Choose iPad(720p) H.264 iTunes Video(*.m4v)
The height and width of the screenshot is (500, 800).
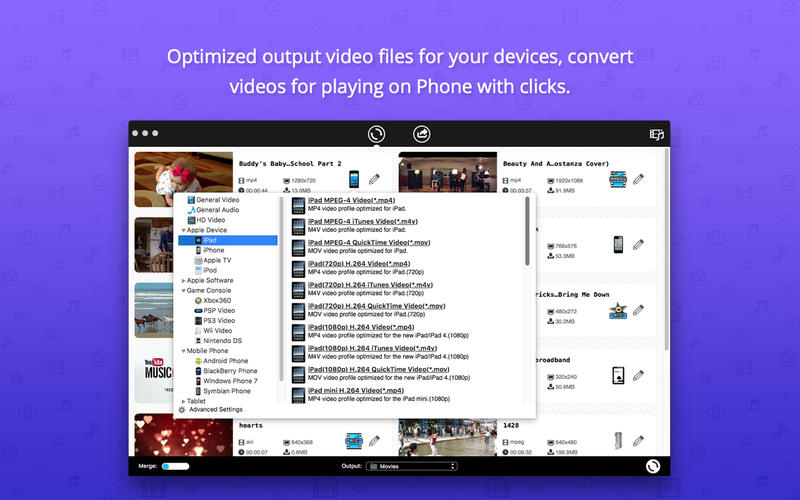pos(370,285)
